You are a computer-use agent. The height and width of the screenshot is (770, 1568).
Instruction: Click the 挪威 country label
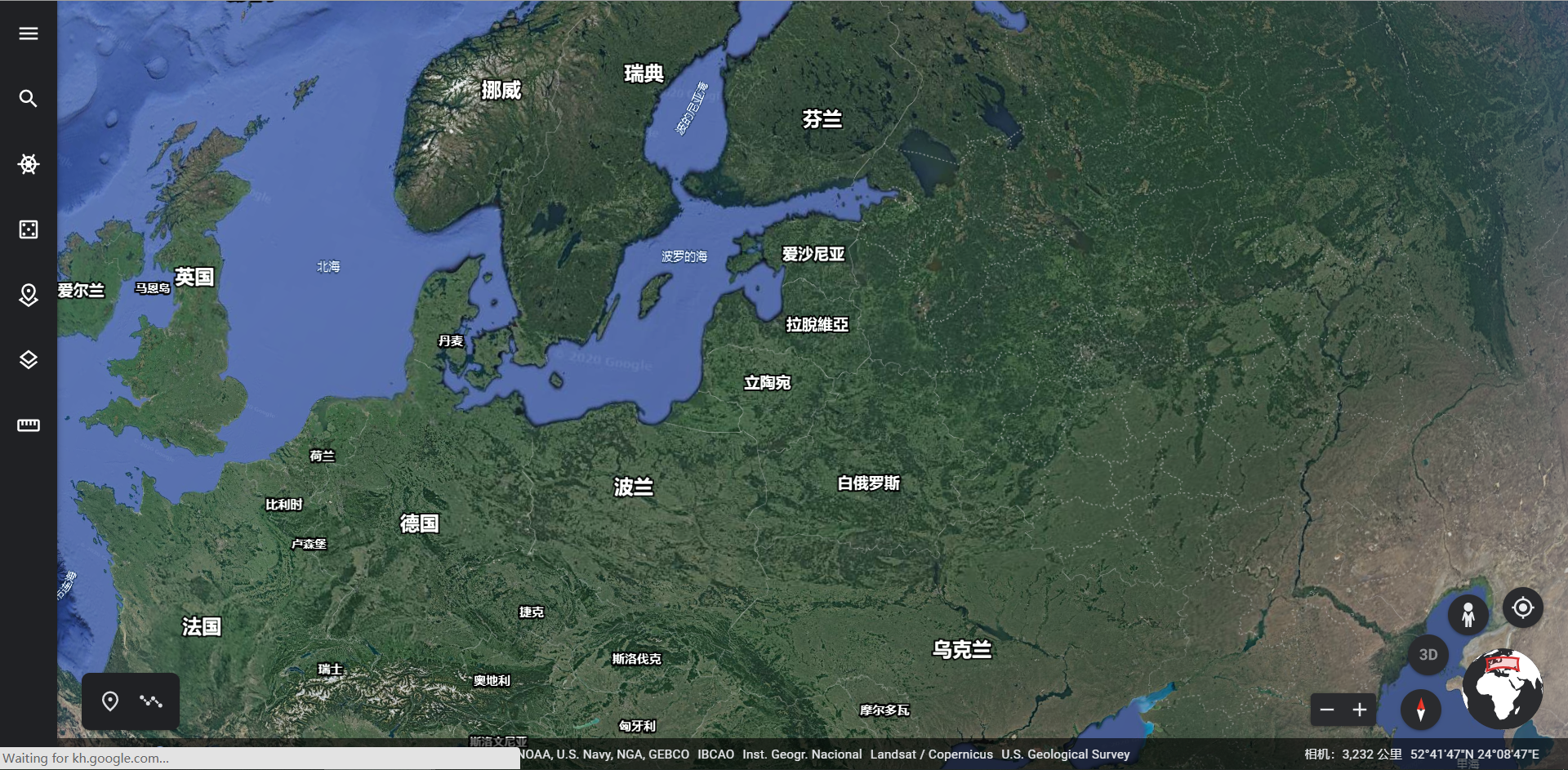pyautogui.click(x=501, y=90)
